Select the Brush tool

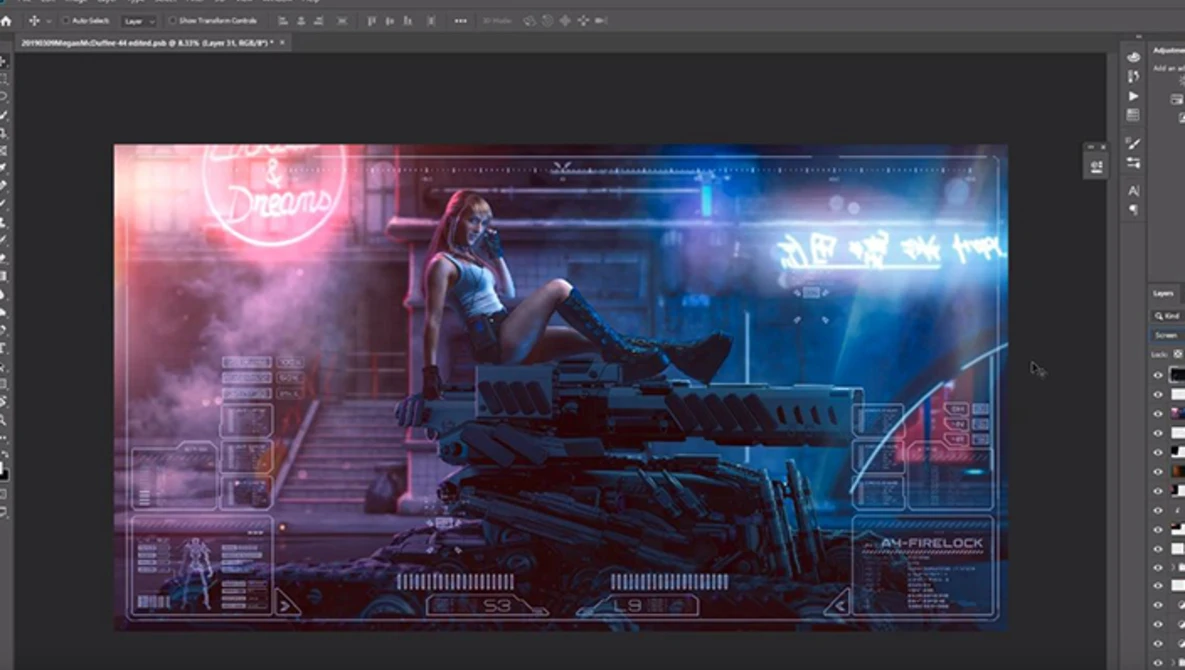tap(4, 204)
